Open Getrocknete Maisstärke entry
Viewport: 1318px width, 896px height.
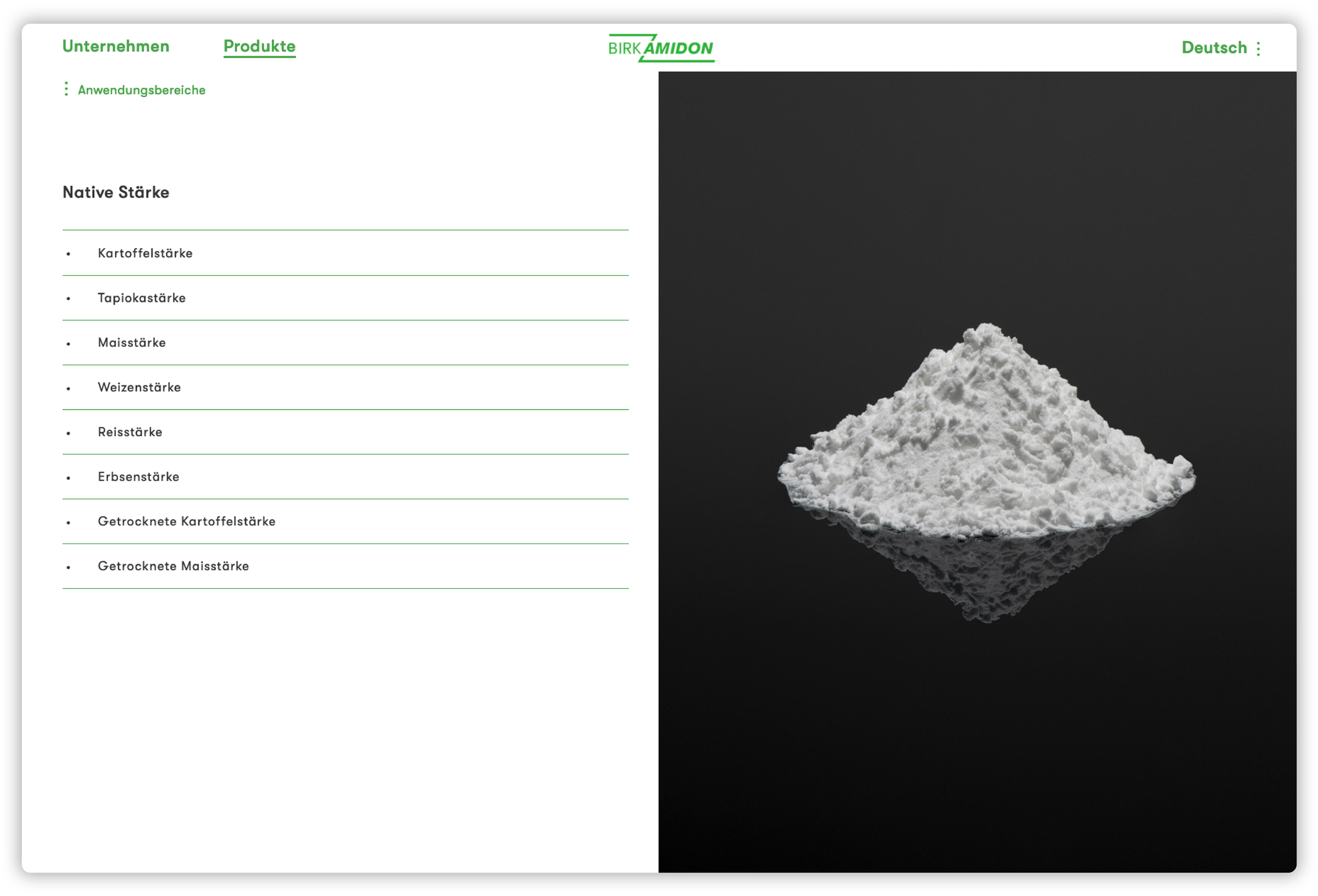point(173,566)
